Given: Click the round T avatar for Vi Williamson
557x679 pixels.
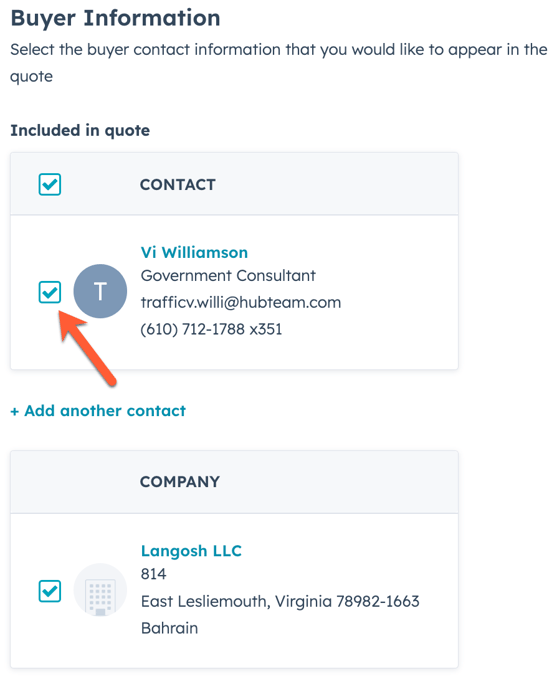Looking at the screenshot, I should 100,291.
